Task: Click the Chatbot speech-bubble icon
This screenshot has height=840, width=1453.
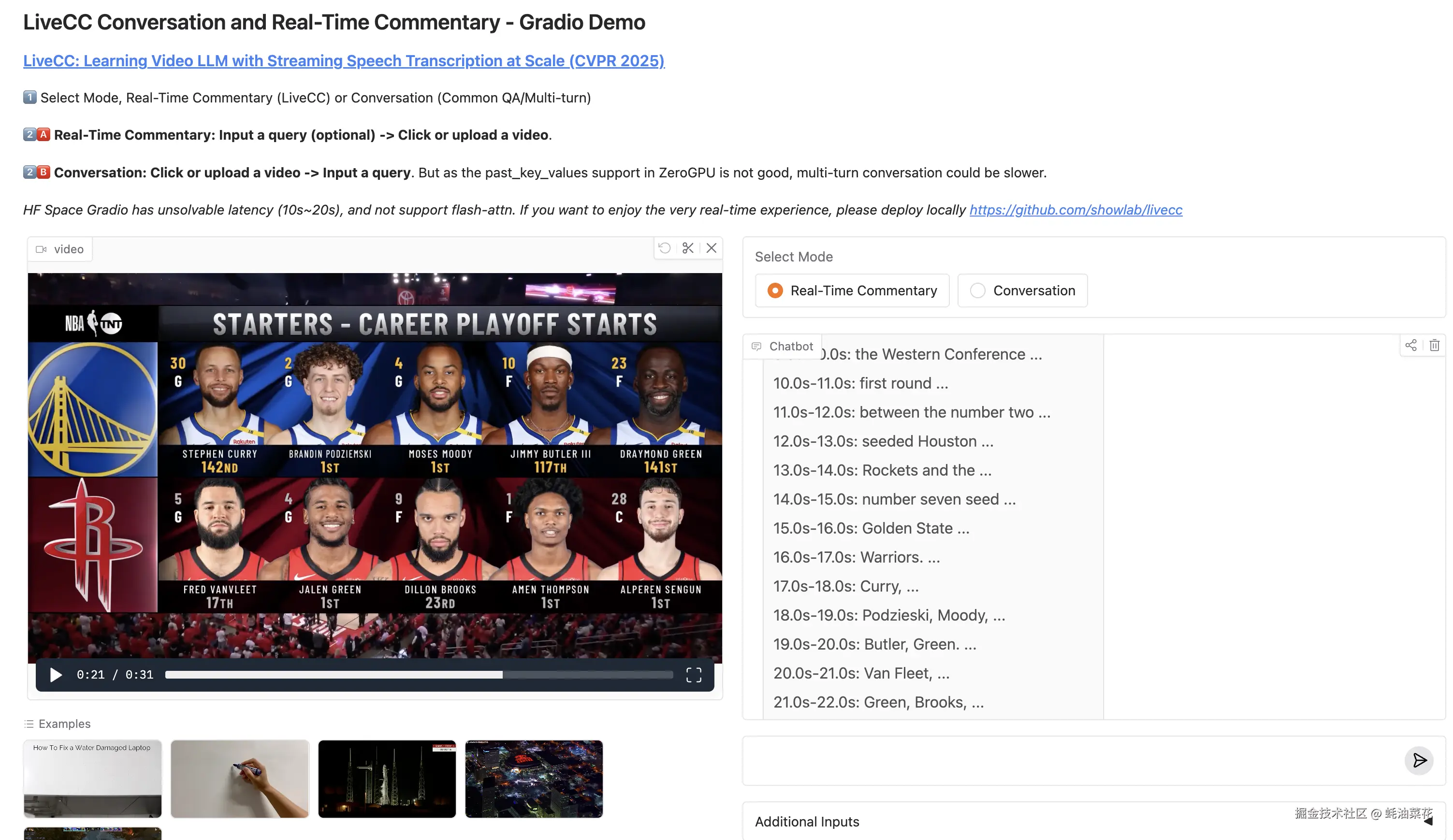Action: pos(756,346)
